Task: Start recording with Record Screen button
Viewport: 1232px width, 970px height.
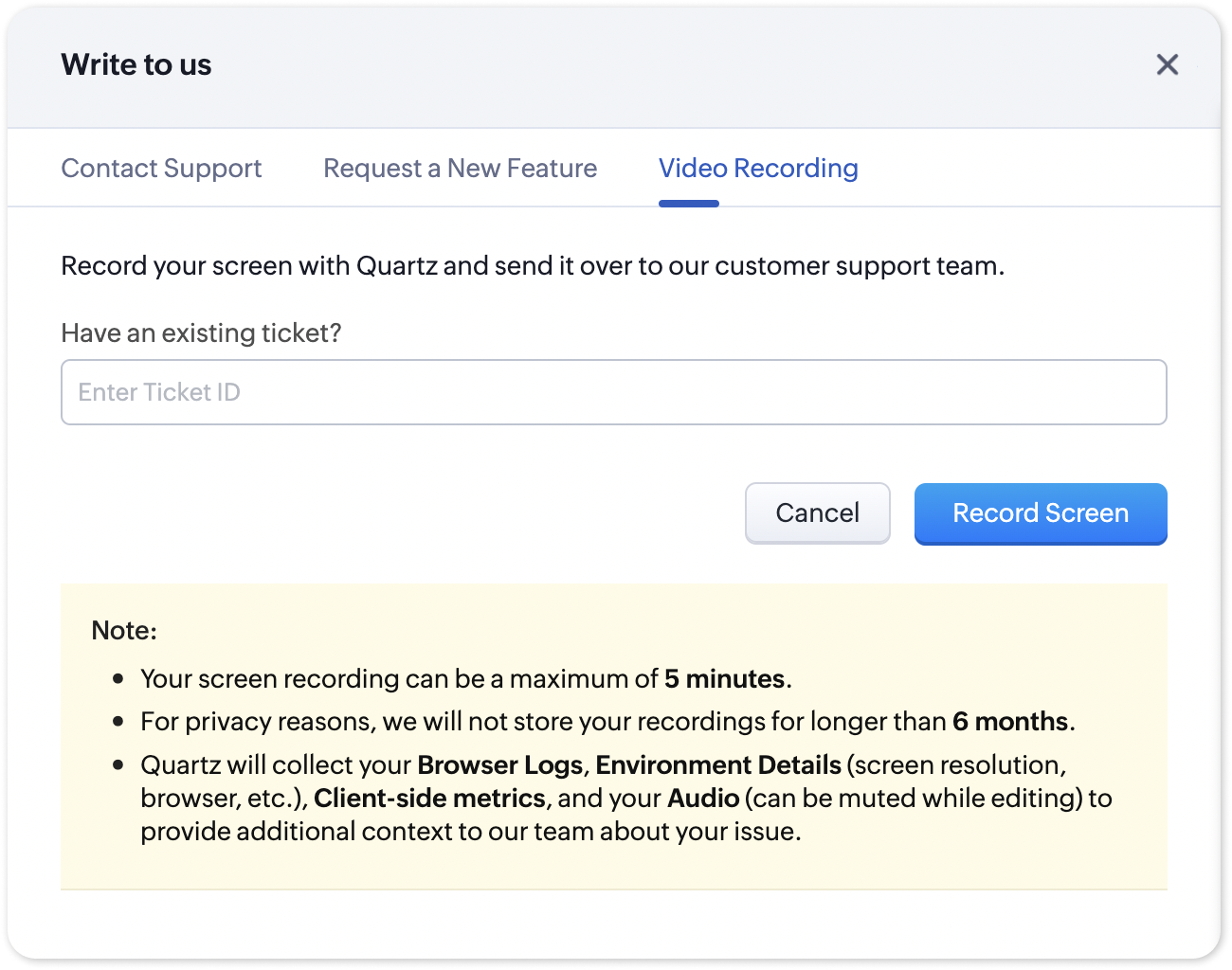Action: coord(1040,513)
